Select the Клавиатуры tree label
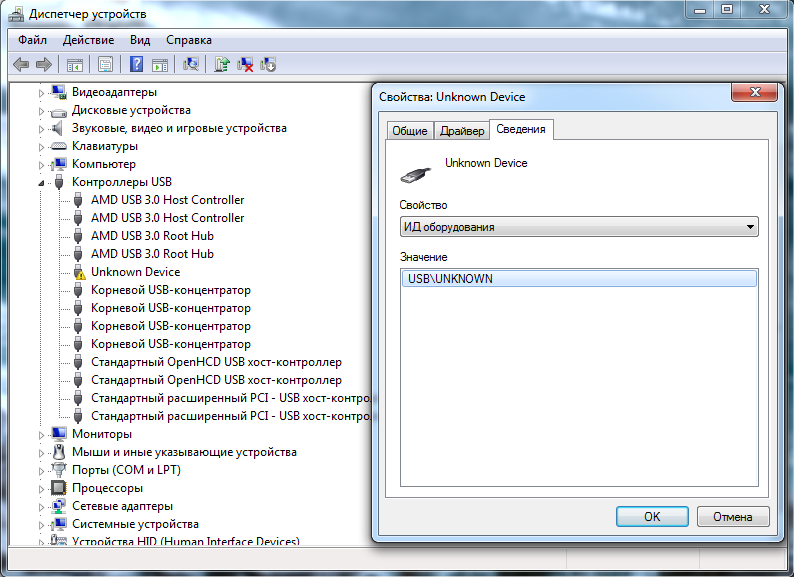 [105, 146]
